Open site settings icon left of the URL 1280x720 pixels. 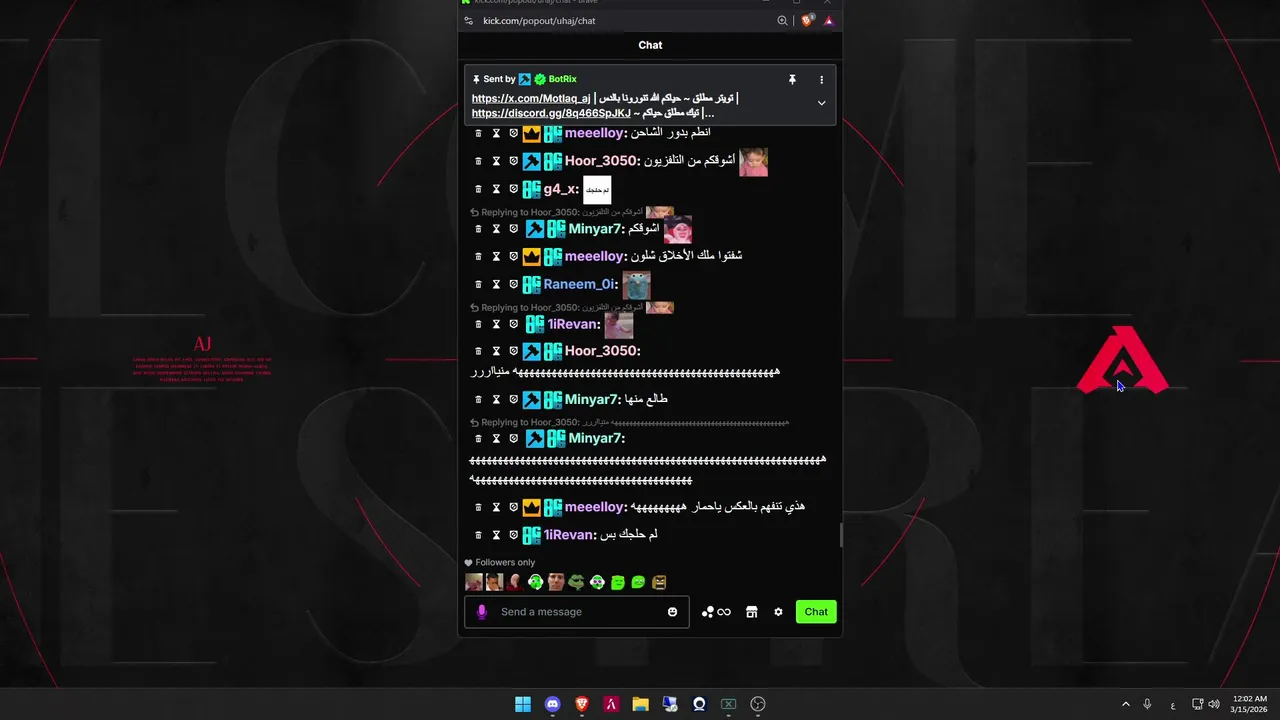click(467, 20)
